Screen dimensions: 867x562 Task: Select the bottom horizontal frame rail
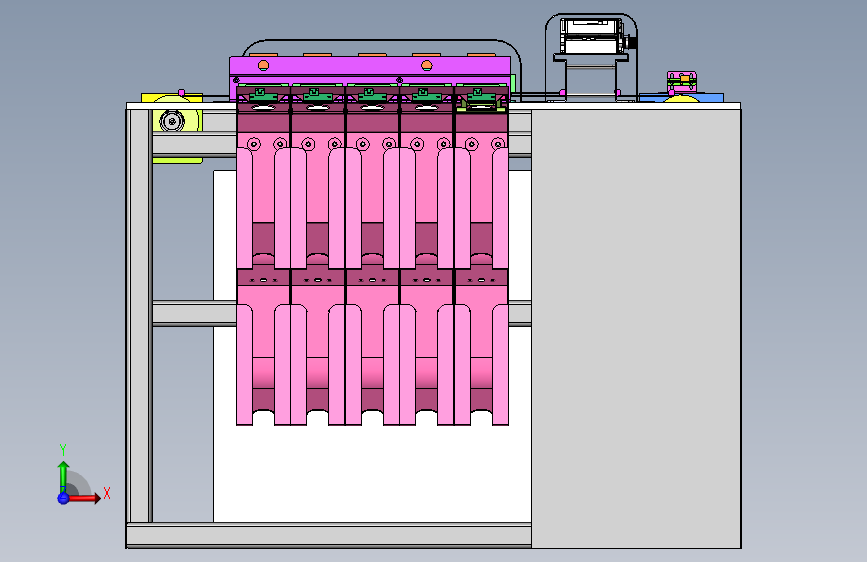coord(329,535)
